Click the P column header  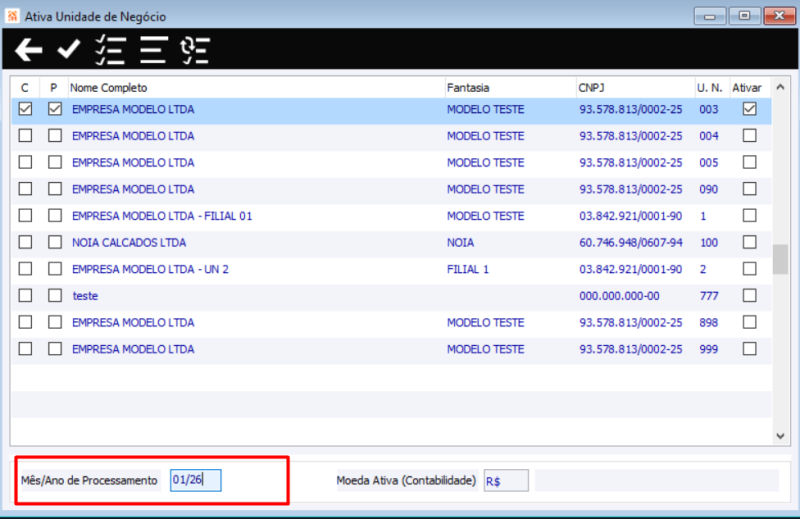coord(54,88)
